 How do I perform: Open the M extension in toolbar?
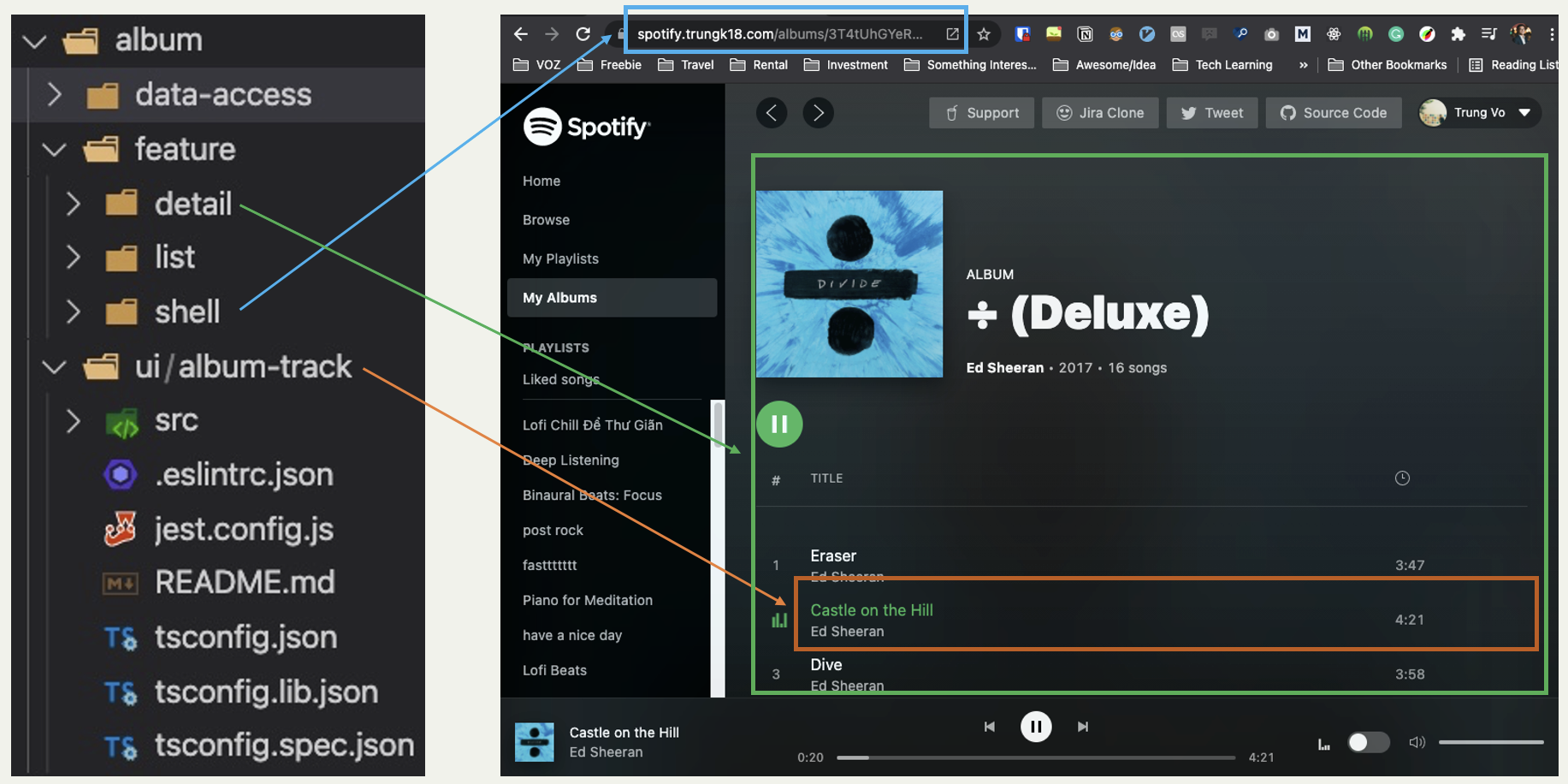click(x=1303, y=34)
